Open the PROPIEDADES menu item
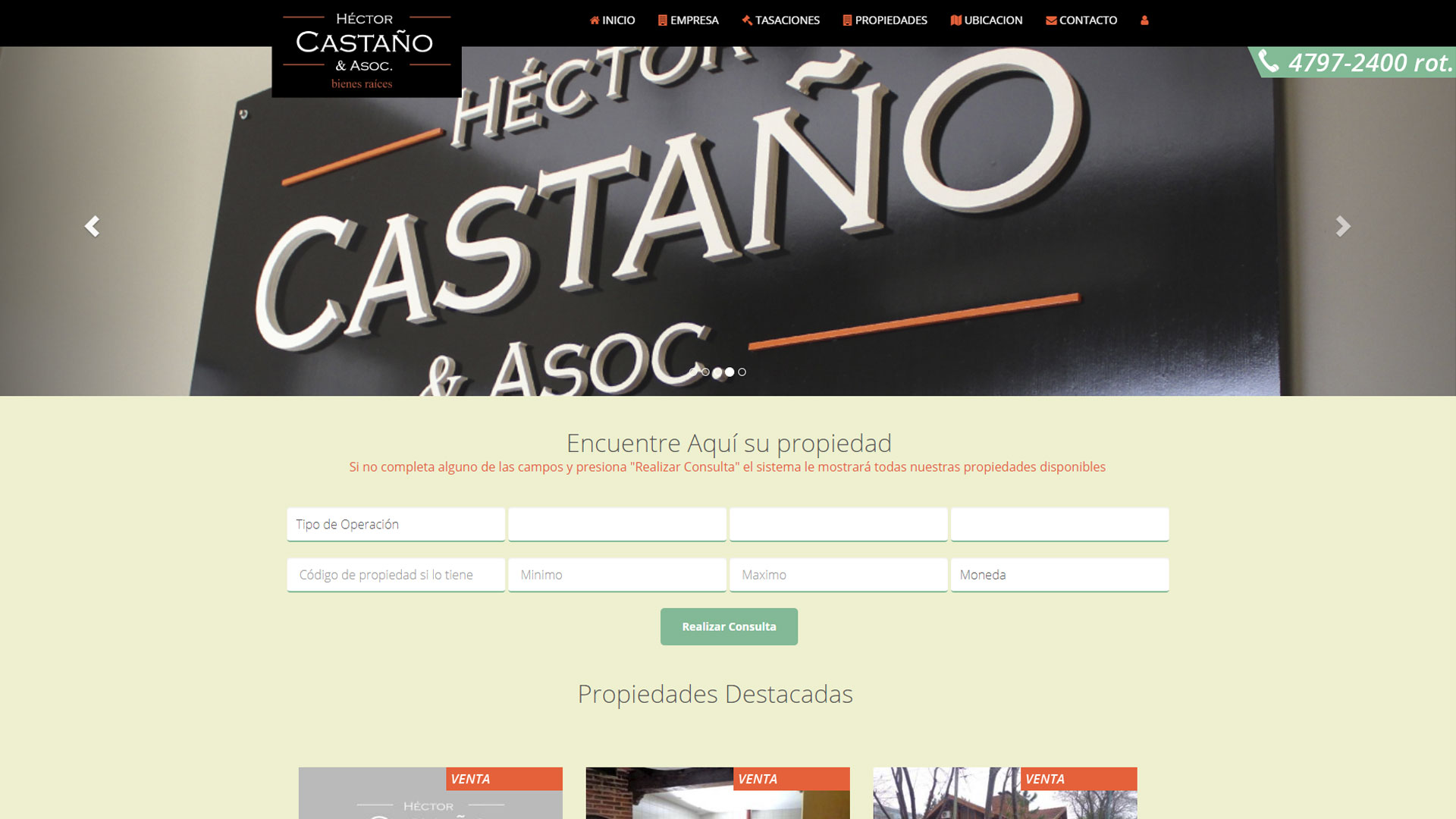 [x=885, y=20]
